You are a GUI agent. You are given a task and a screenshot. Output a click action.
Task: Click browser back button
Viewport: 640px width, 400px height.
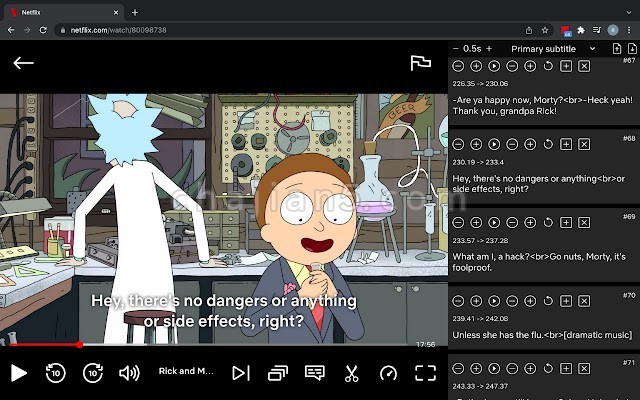click(11, 30)
